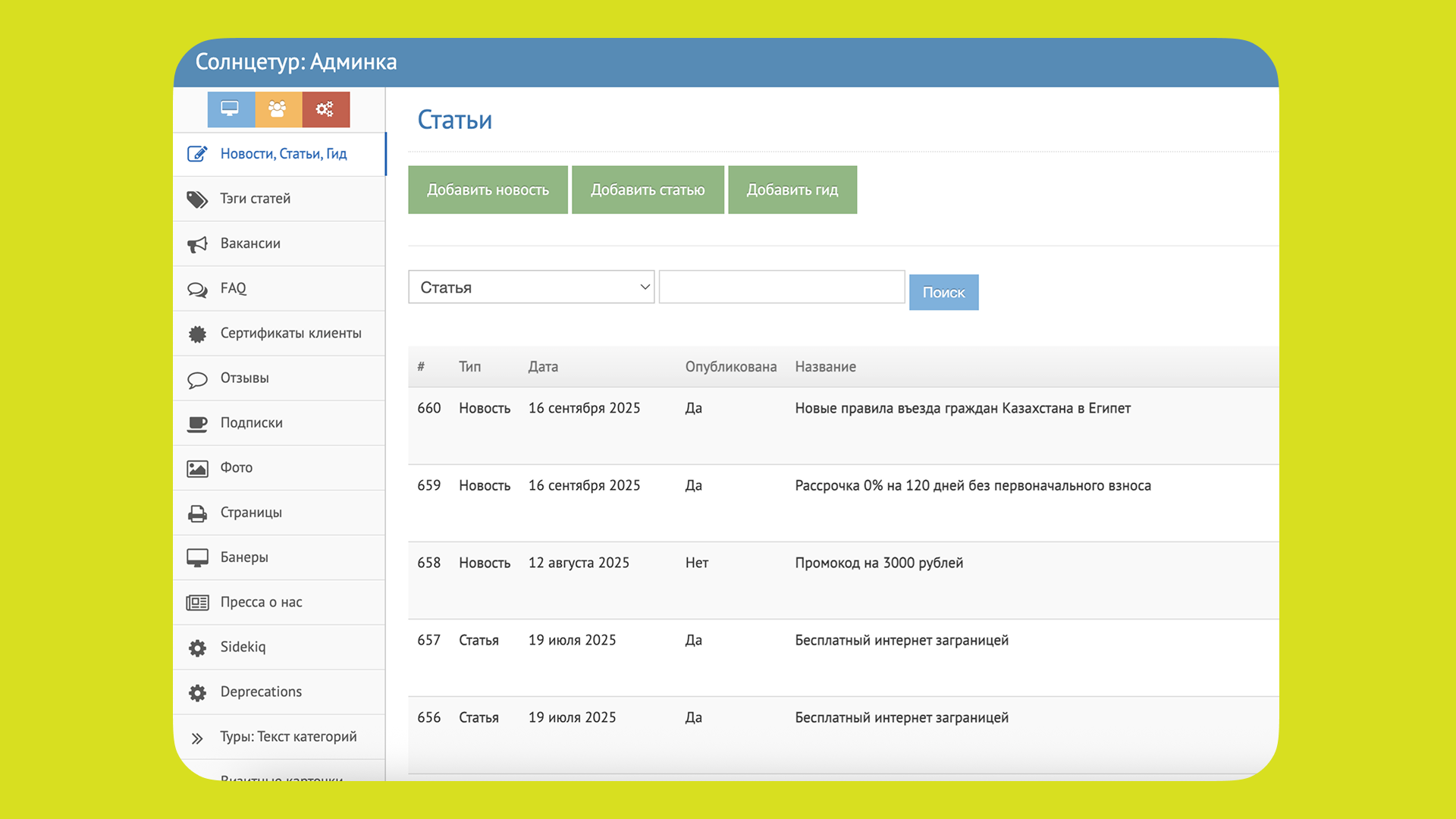The height and width of the screenshot is (819, 1456).
Task: Open Новости, Статьи, Гид menu item
Action: click(283, 154)
